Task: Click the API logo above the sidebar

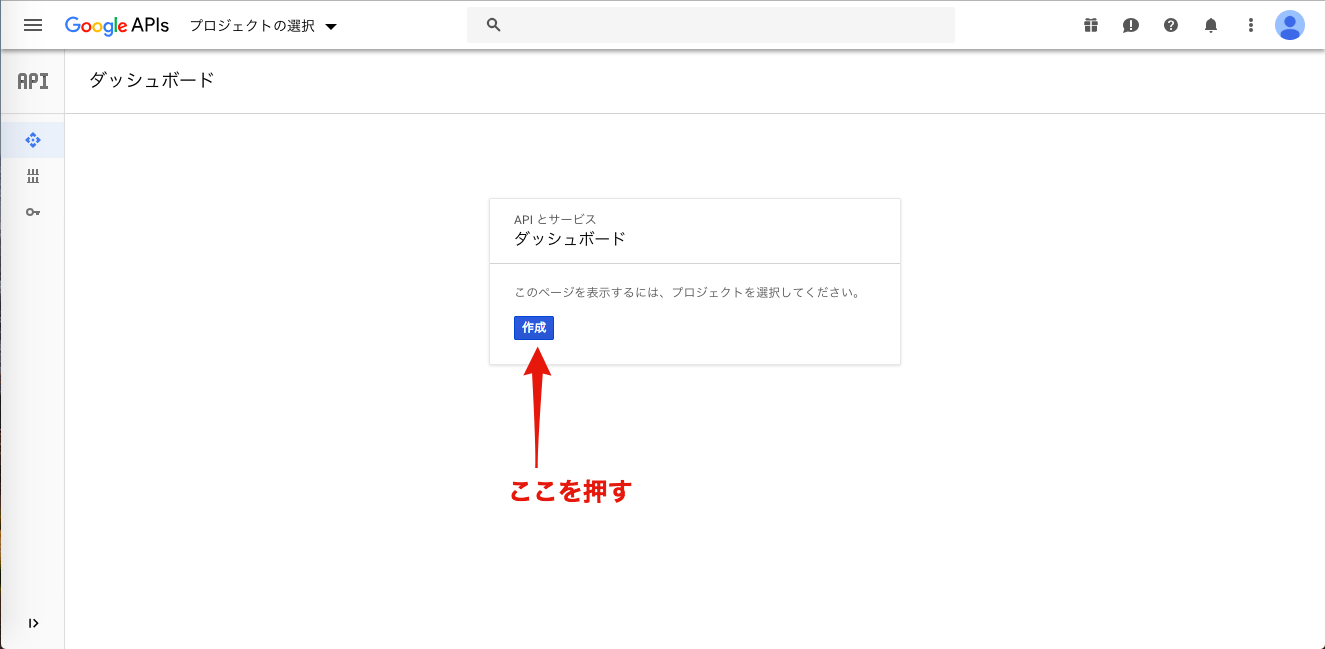Action: pyautogui.click(x=32, y=81)
